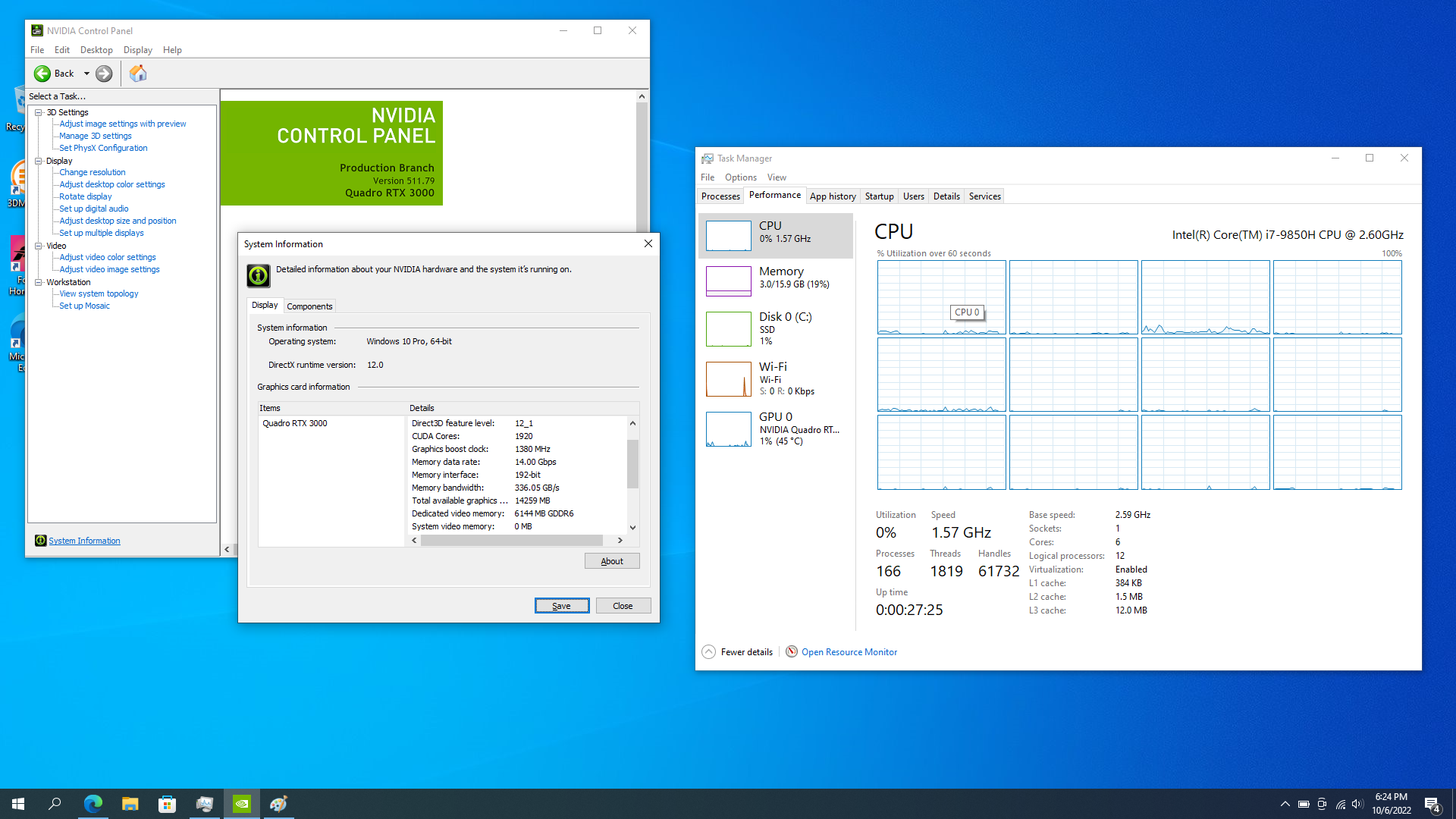Select the GPU 0 performance thumbnail graph
This screenshot has width=1456, height=819.
point(729,429)
